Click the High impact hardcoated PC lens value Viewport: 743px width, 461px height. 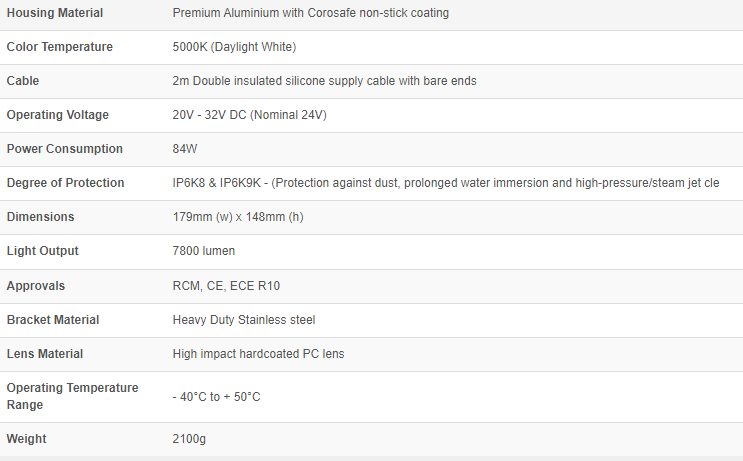pos(259,354)
